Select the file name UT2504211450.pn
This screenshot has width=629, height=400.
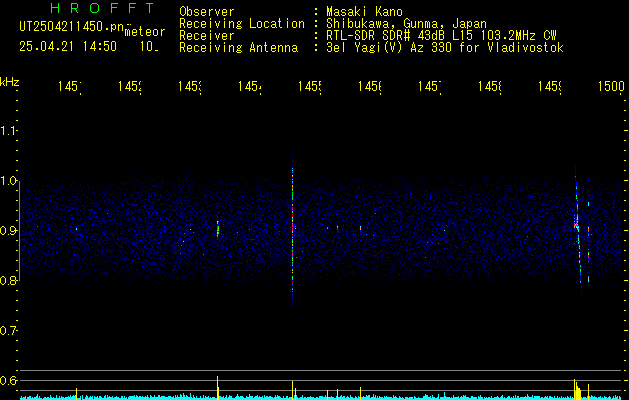click(x=72, y=26)
